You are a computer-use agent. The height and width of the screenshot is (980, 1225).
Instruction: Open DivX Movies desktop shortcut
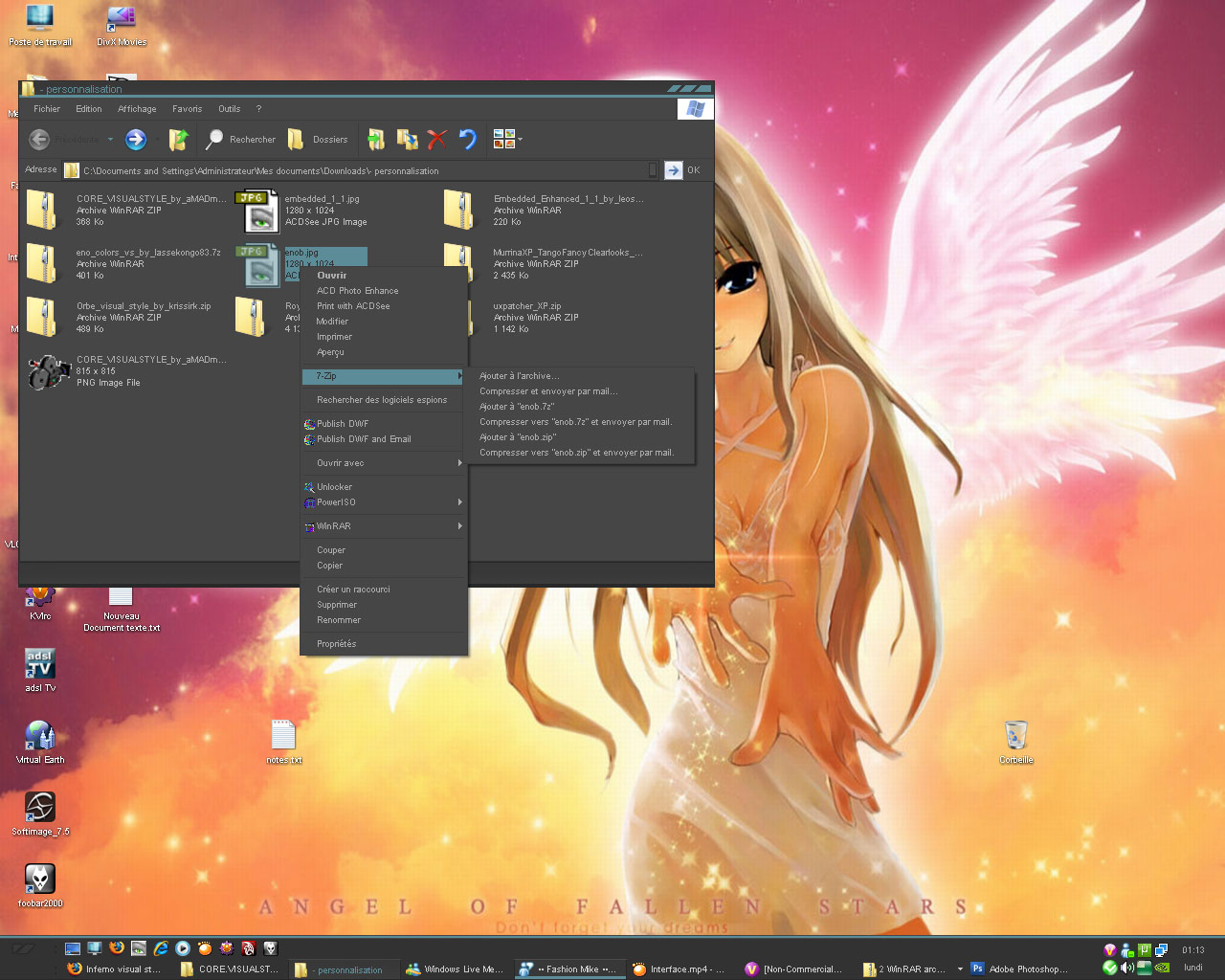(122, 26)
